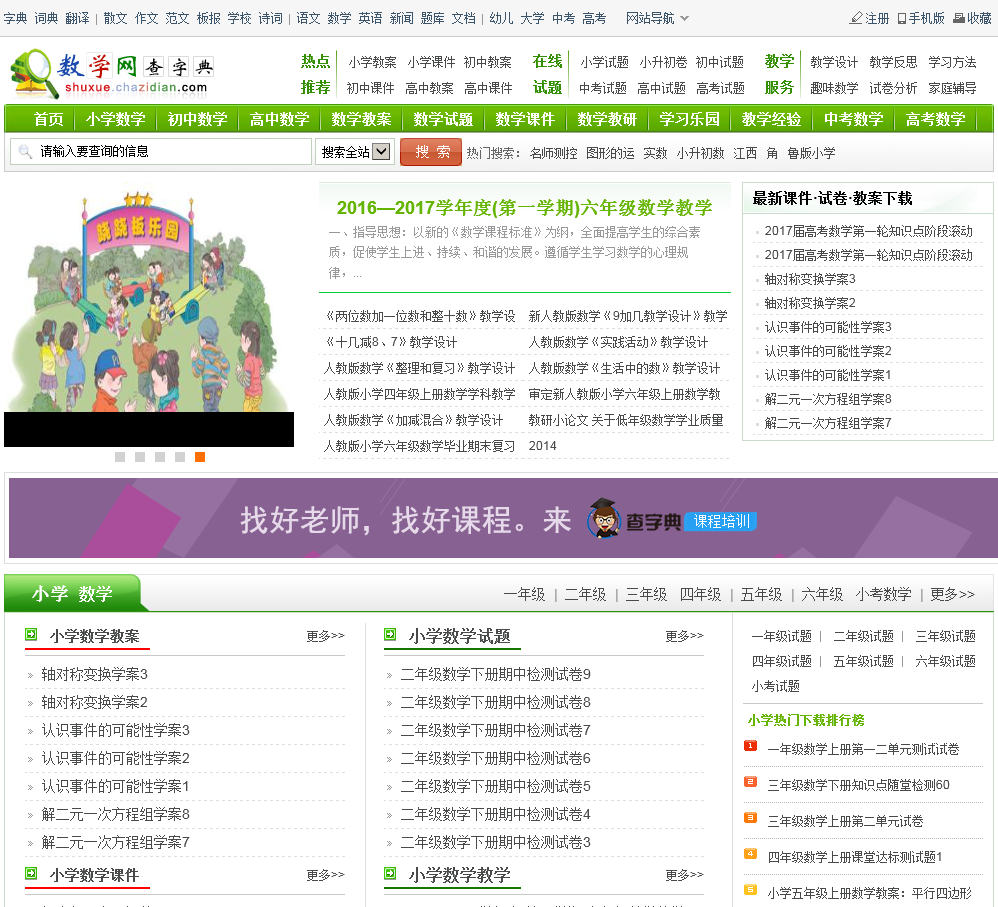
Task: Click 题库 in top bar
Action: (432, 18)
